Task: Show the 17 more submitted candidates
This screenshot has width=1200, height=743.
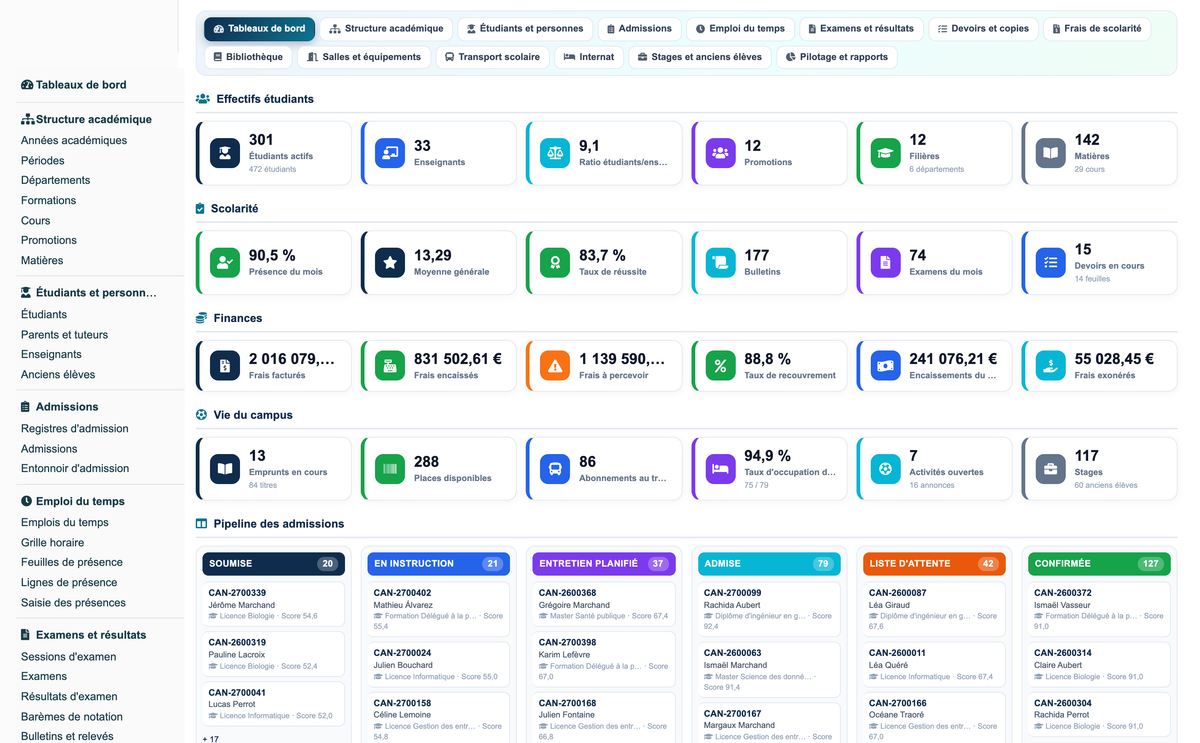Action: click(x=211, y=738)
